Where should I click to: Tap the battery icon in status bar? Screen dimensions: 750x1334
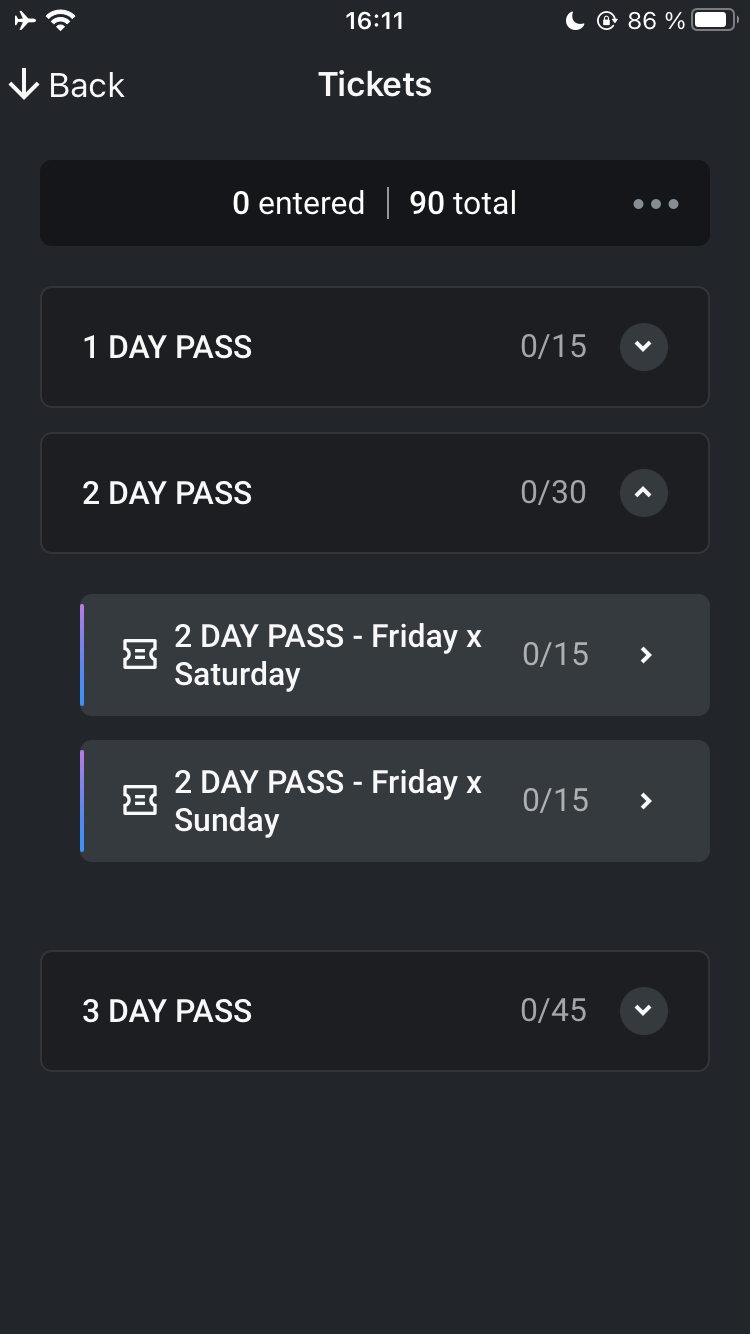[x=715, y=20]
